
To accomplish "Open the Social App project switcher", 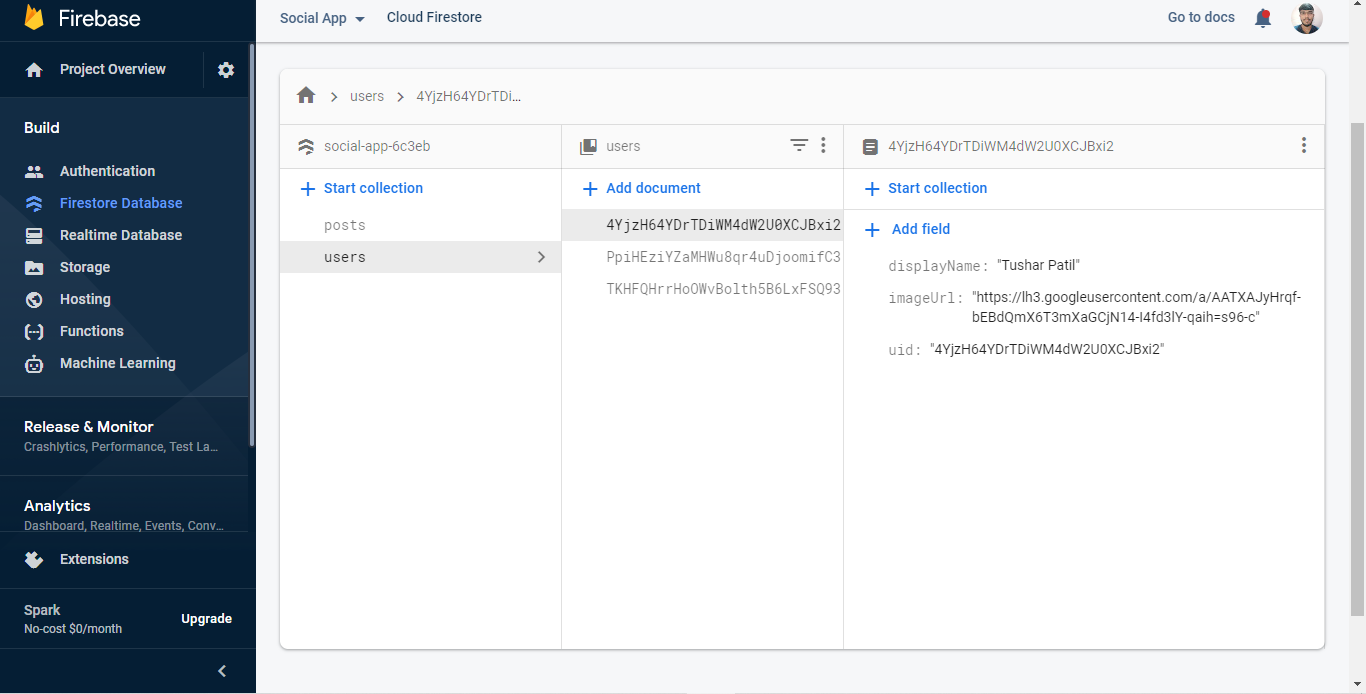I will (322, 17).
